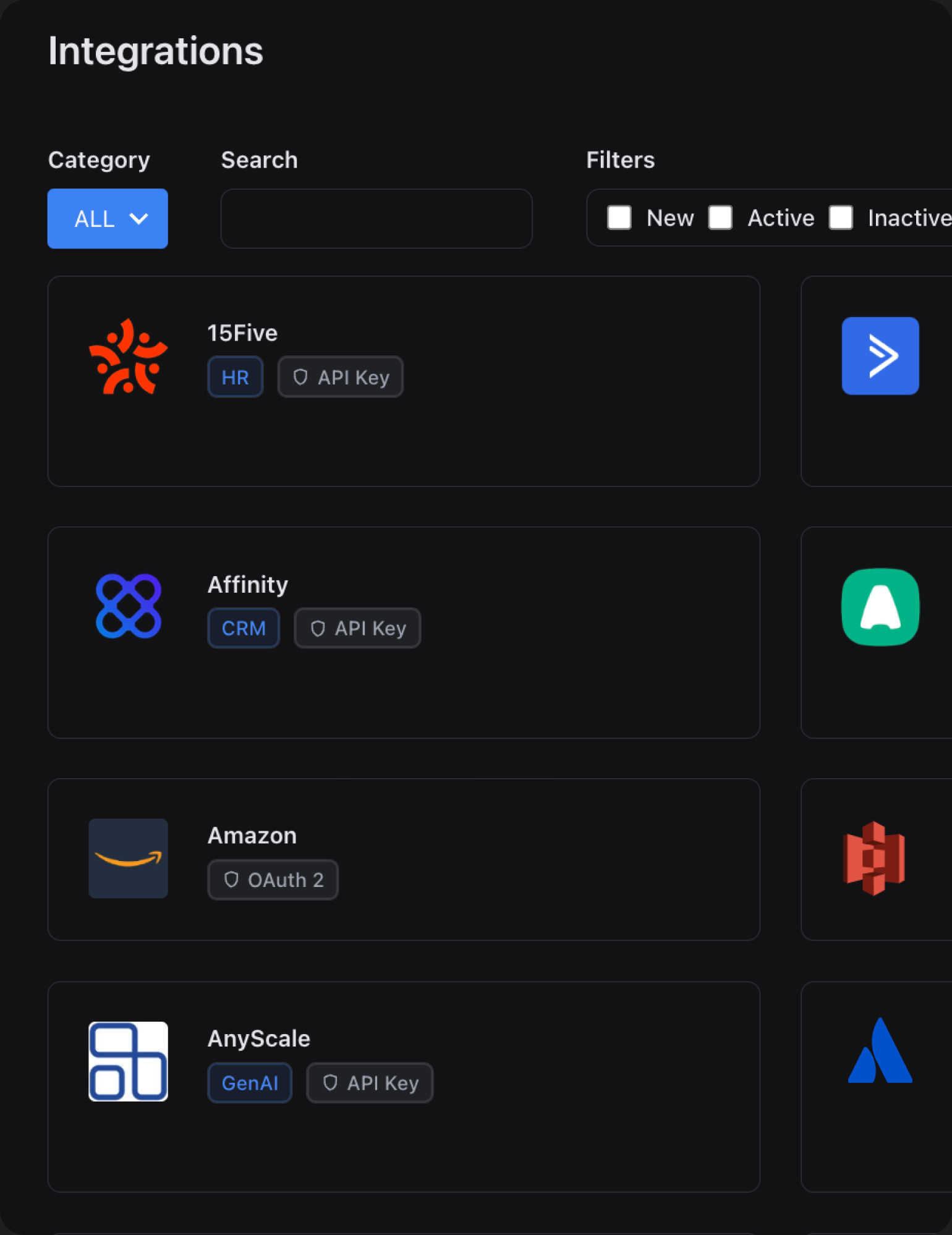This screenshot has width=952, height=1235.
Task: Tick the Active filter checkbox
Action: (720, 218)
